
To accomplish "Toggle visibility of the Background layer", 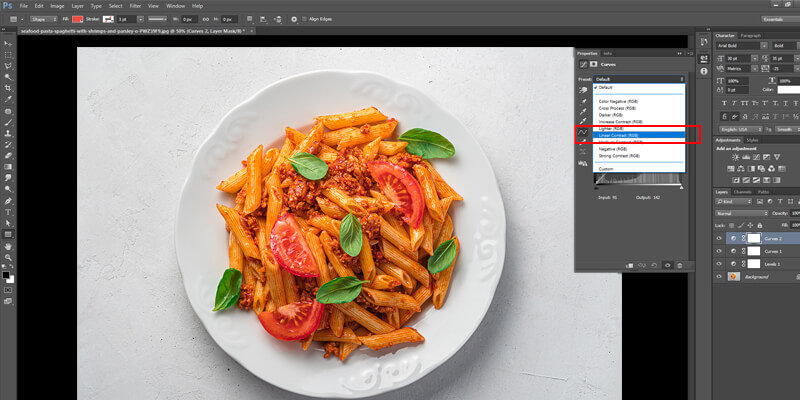I will (x=720, y=276).
